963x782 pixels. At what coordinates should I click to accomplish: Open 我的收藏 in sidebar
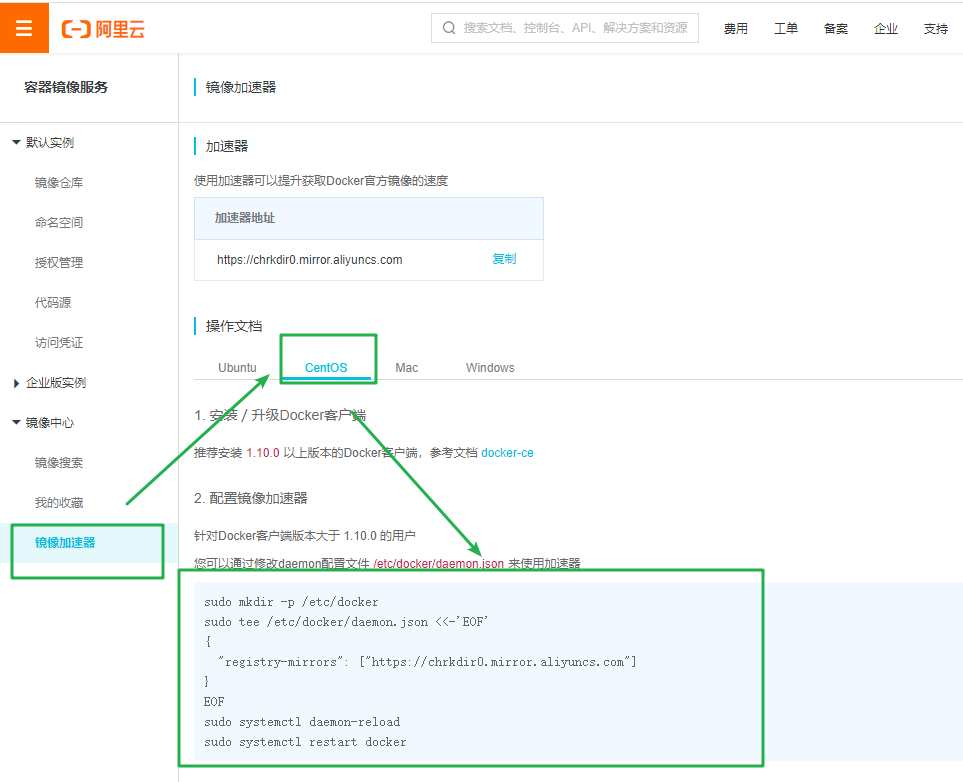(x=59, y=503)
